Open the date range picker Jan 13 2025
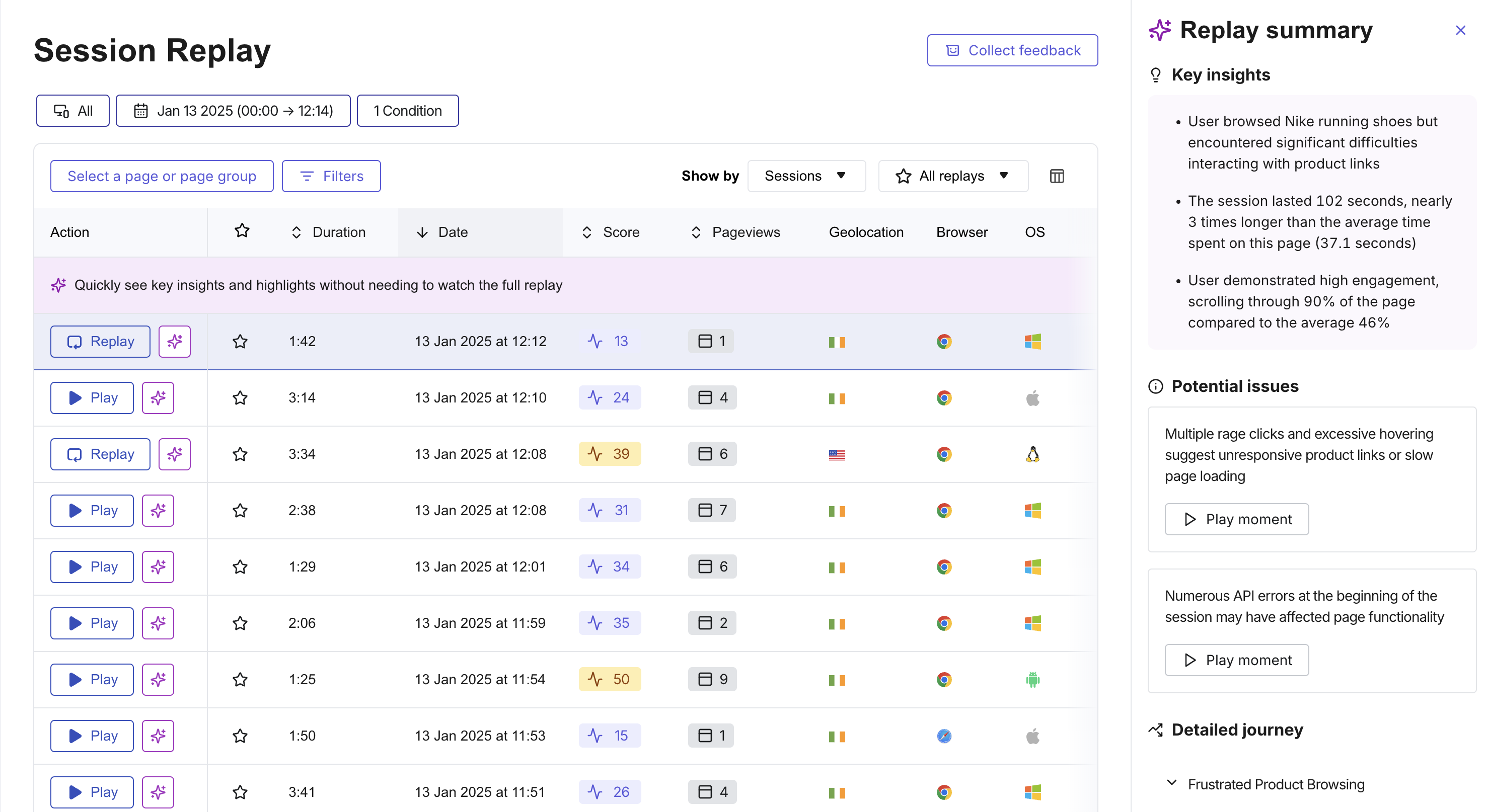 point(233,111)
